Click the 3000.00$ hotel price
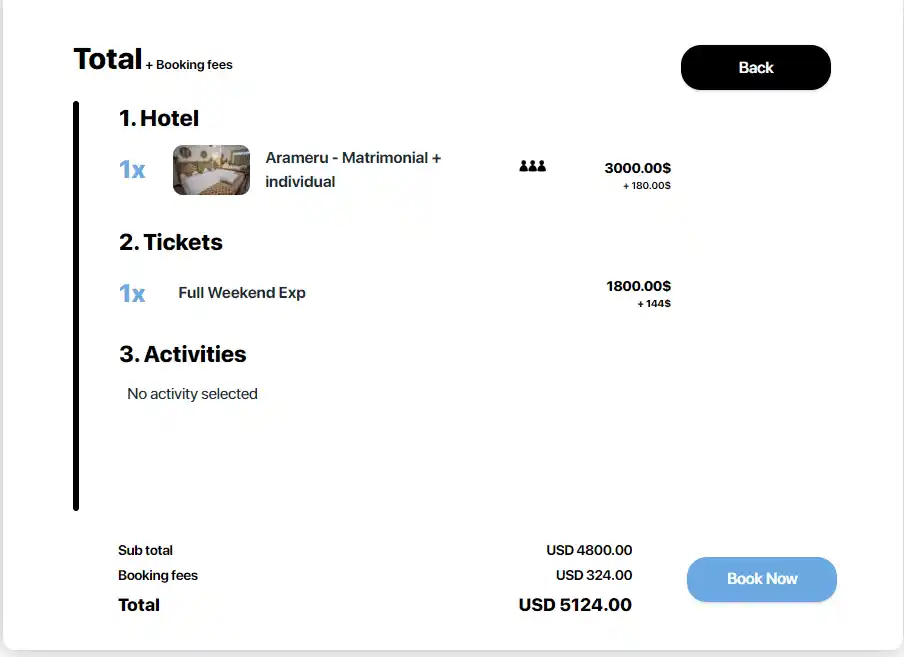The width and height of the screenshot is (904, 657). pos(637,168)
